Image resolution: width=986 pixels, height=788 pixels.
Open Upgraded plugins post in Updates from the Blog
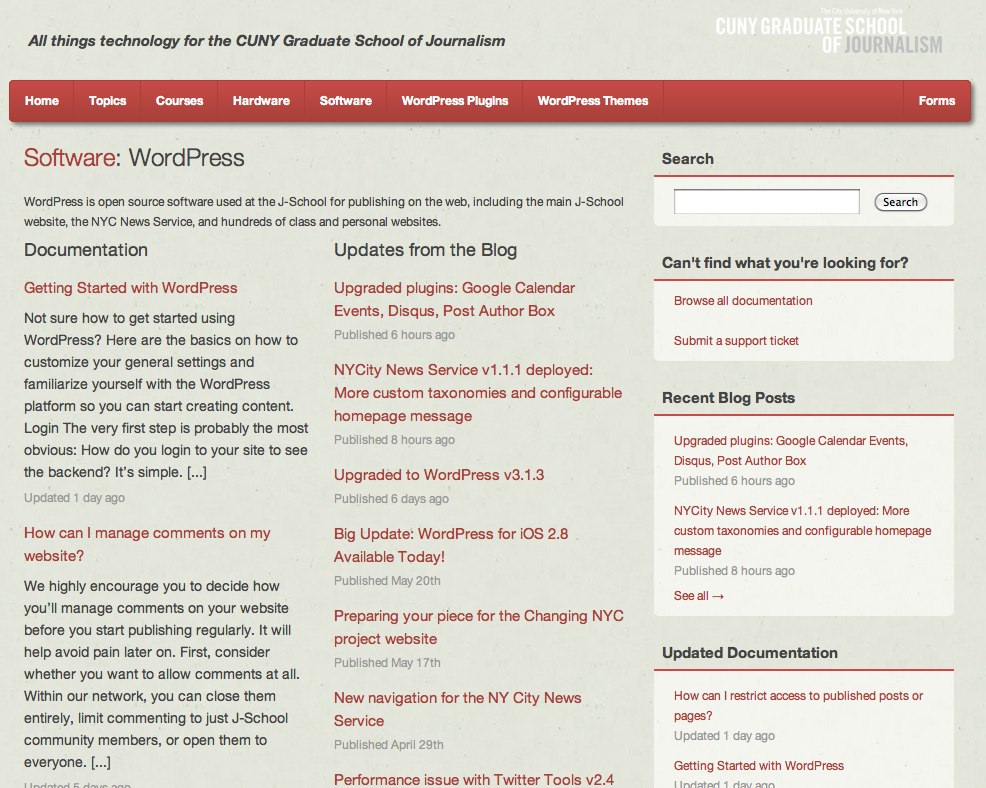pyautogui.click(x=454, y=299)
